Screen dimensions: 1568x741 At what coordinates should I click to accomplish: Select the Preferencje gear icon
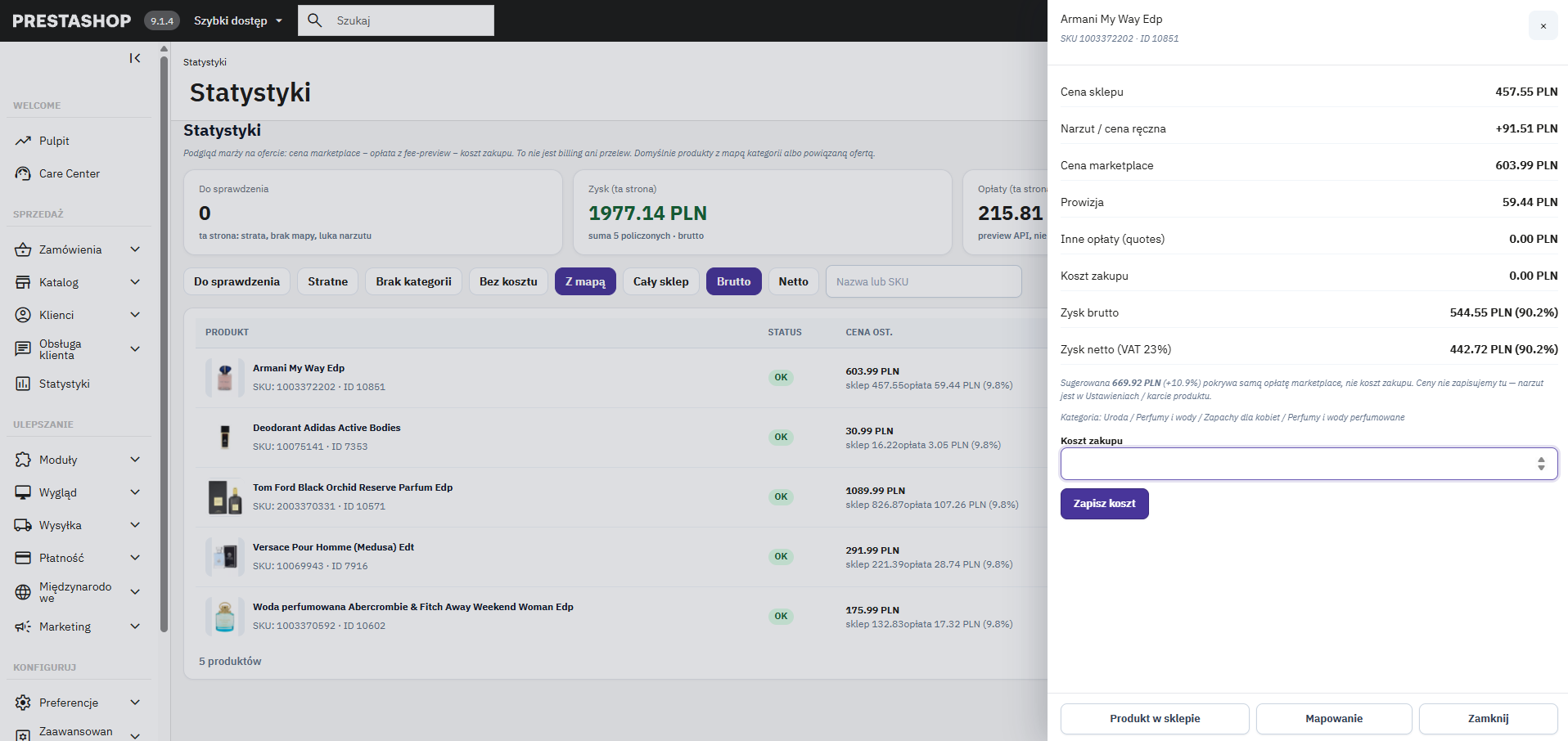tap(23, 703)
